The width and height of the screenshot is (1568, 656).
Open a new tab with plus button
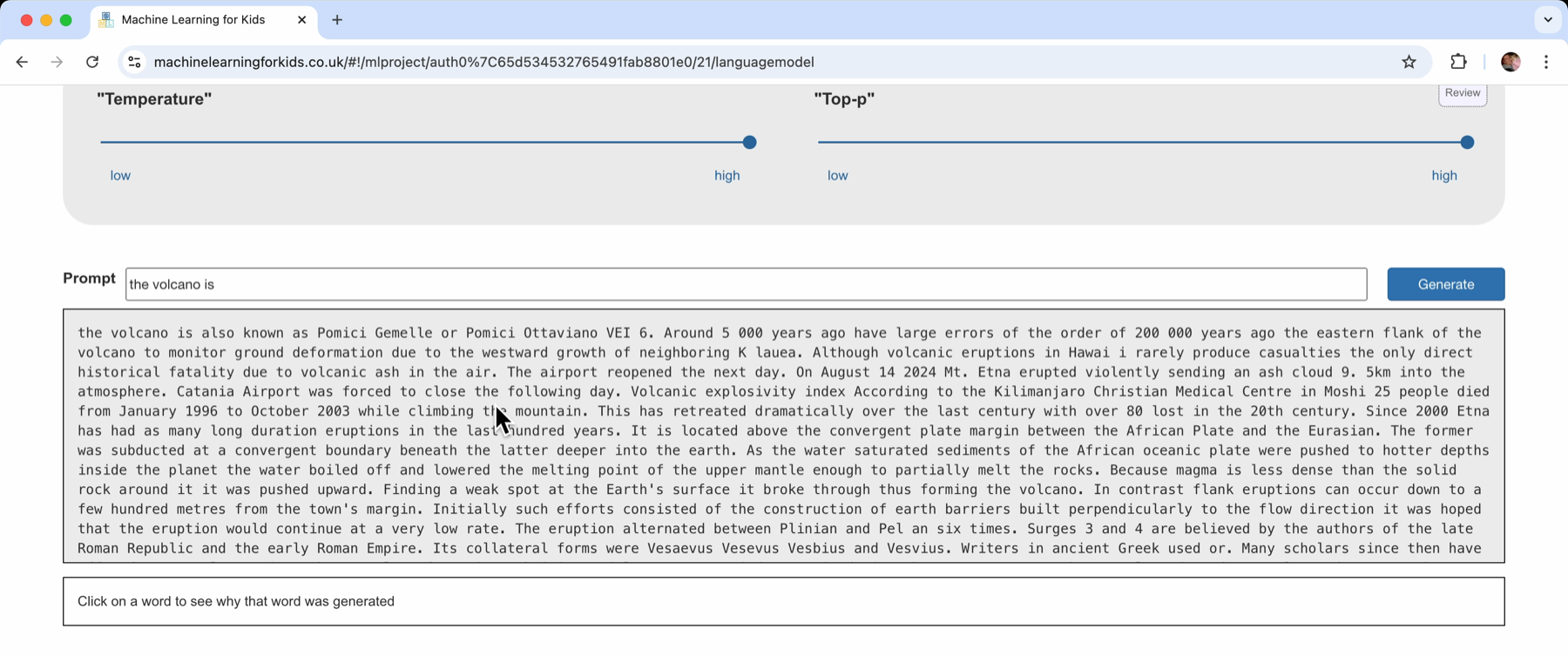click(337, 20)
